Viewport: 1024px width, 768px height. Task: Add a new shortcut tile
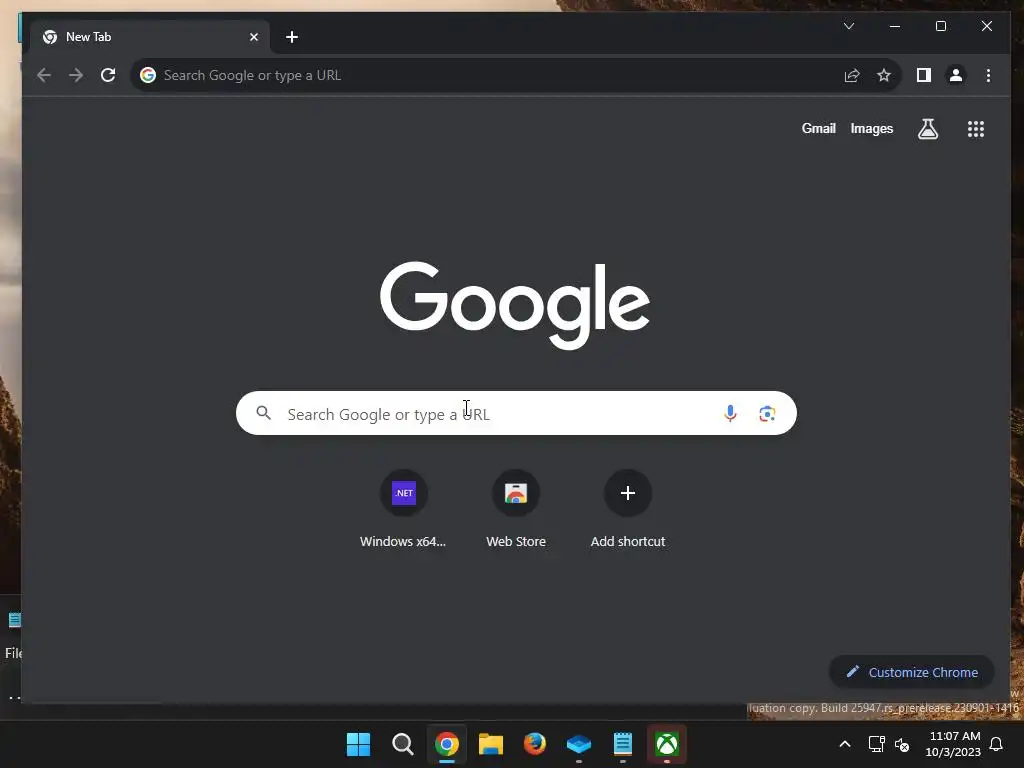(x=628, y=509)
